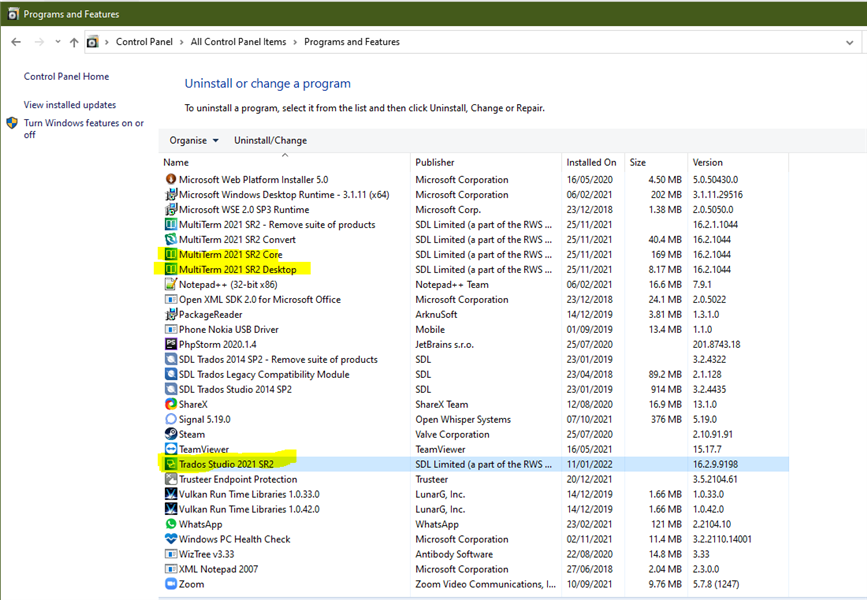Image resolution: width=867 pixels, height=600 pixels.
Task: Click the All Control Panel Items breadcrumb
Action: (x=238, y=42)
